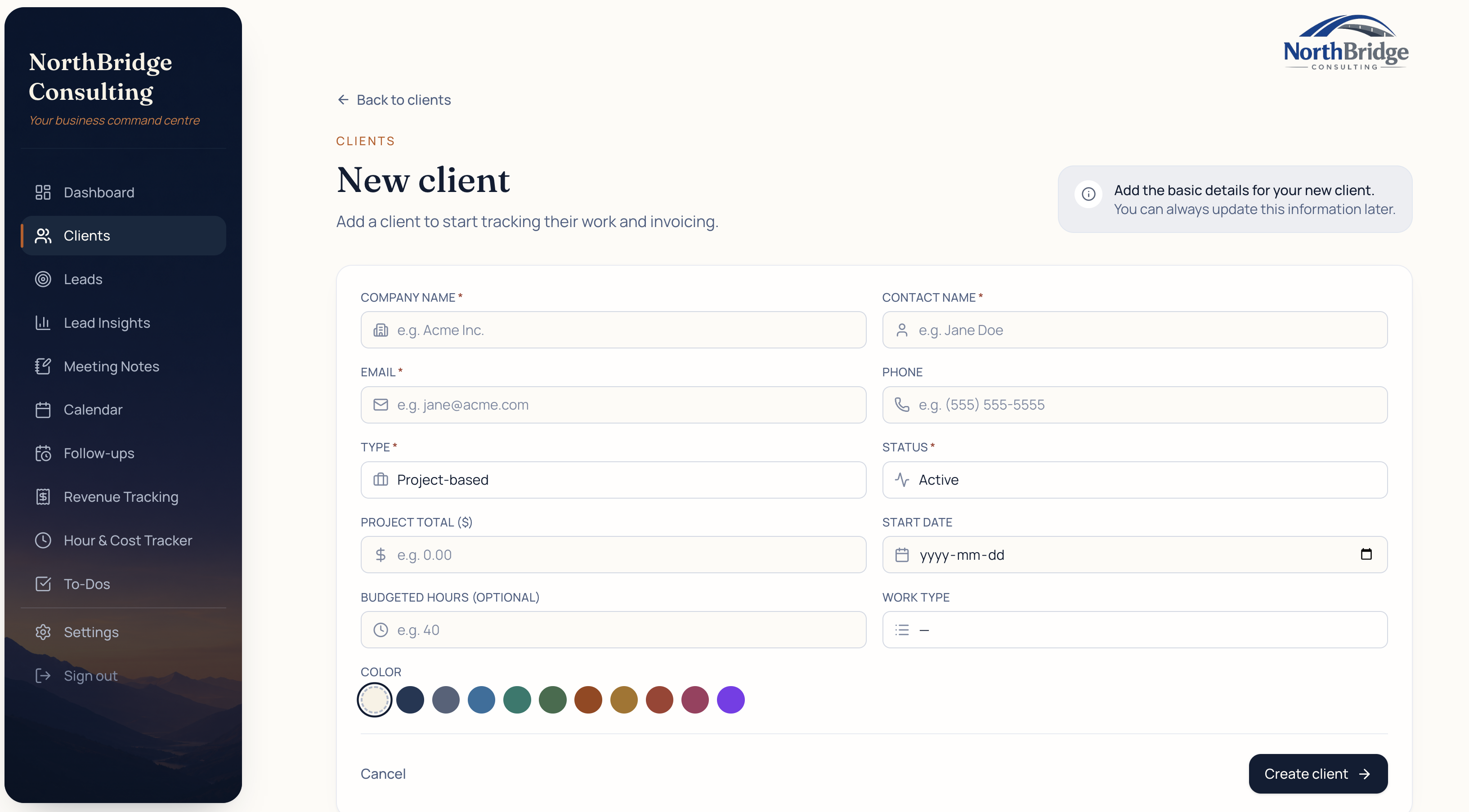Image resolution: width=1469 pixels, height=812 pixels.
Task: Click the Dashboard grid icon in sidebar
Action: pos(43,193)
